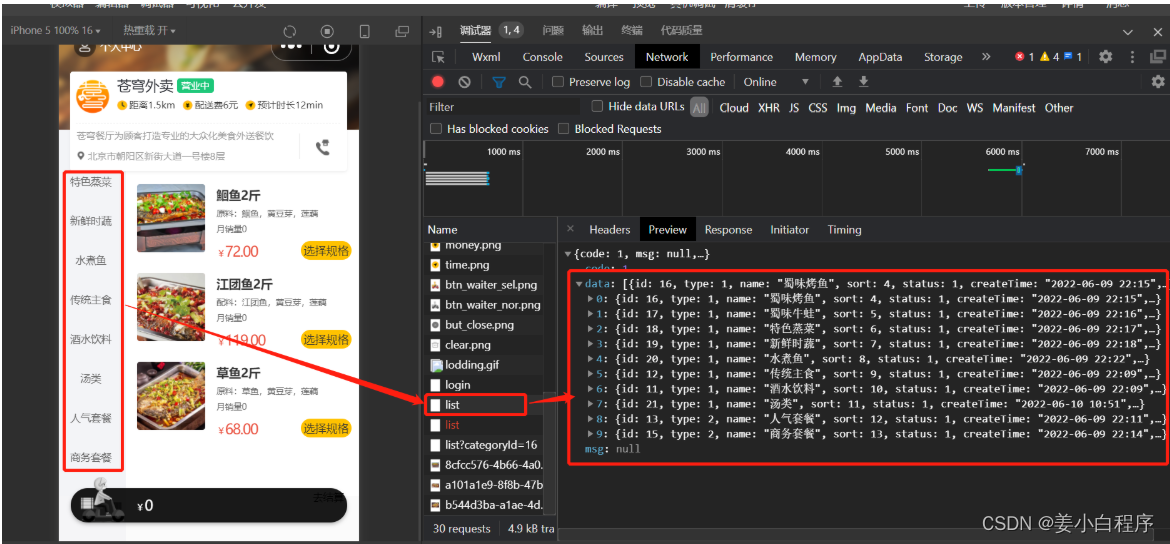Open the Timing tab of the request

tap(844, 230)
